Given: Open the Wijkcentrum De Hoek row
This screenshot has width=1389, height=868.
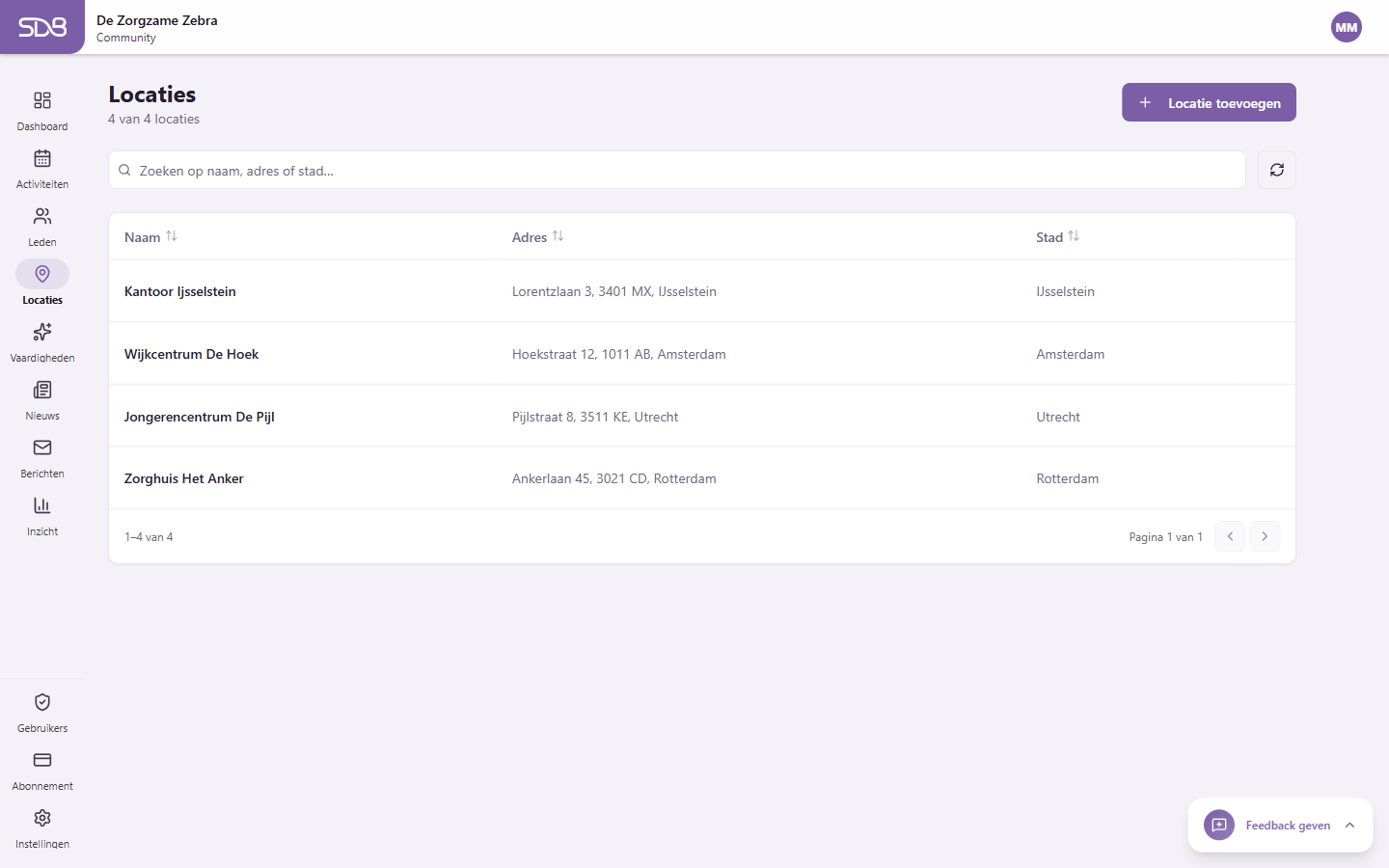Looking at the screenshot, I should (x=192, y=354).
